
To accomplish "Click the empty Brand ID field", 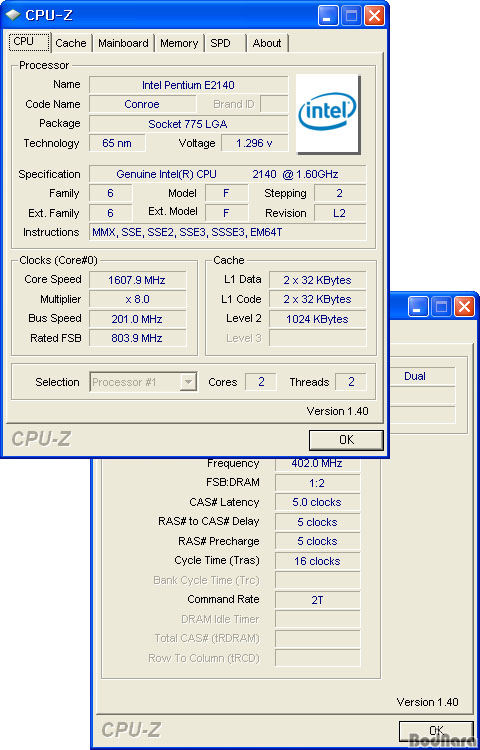I will (x=274, y=104).
